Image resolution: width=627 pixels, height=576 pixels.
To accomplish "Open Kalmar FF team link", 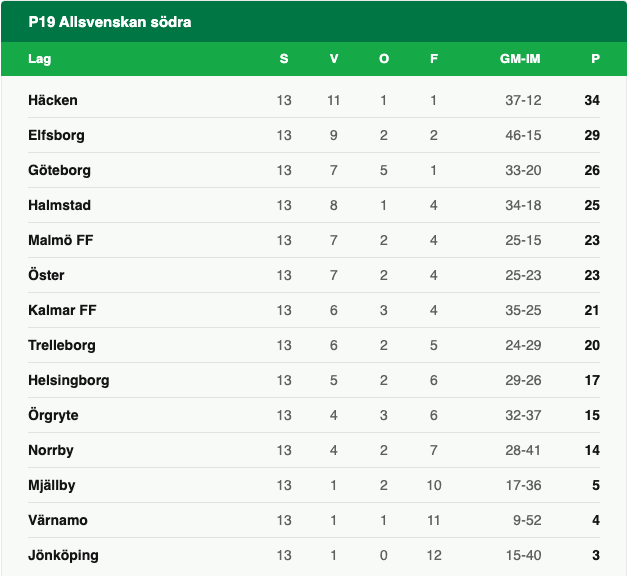I will point(62,310).
